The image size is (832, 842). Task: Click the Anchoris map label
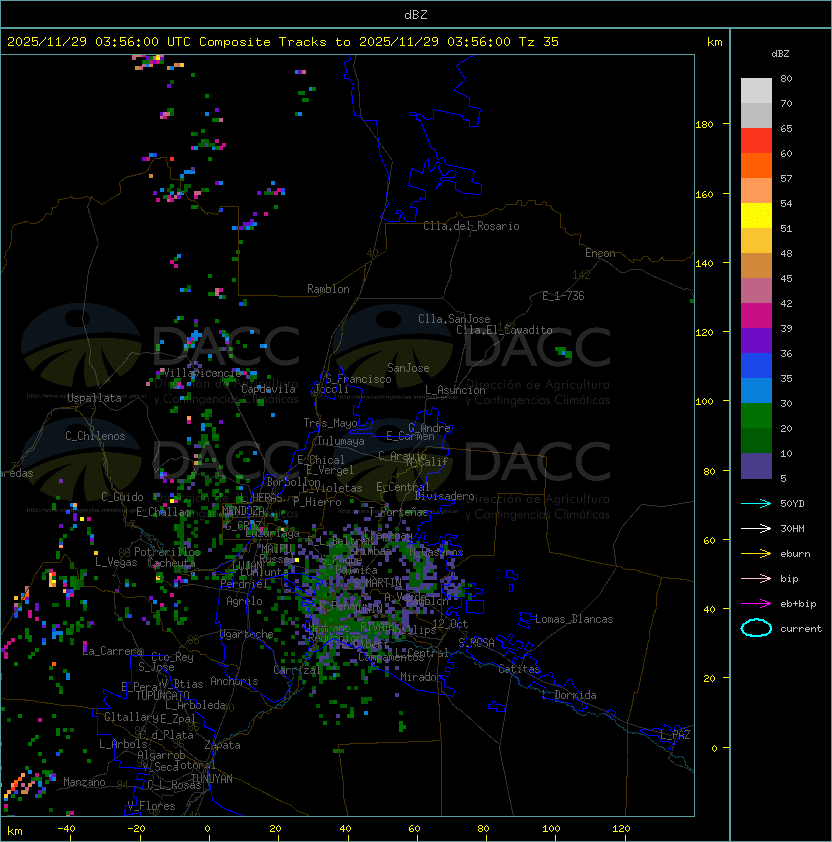point(234,681)
